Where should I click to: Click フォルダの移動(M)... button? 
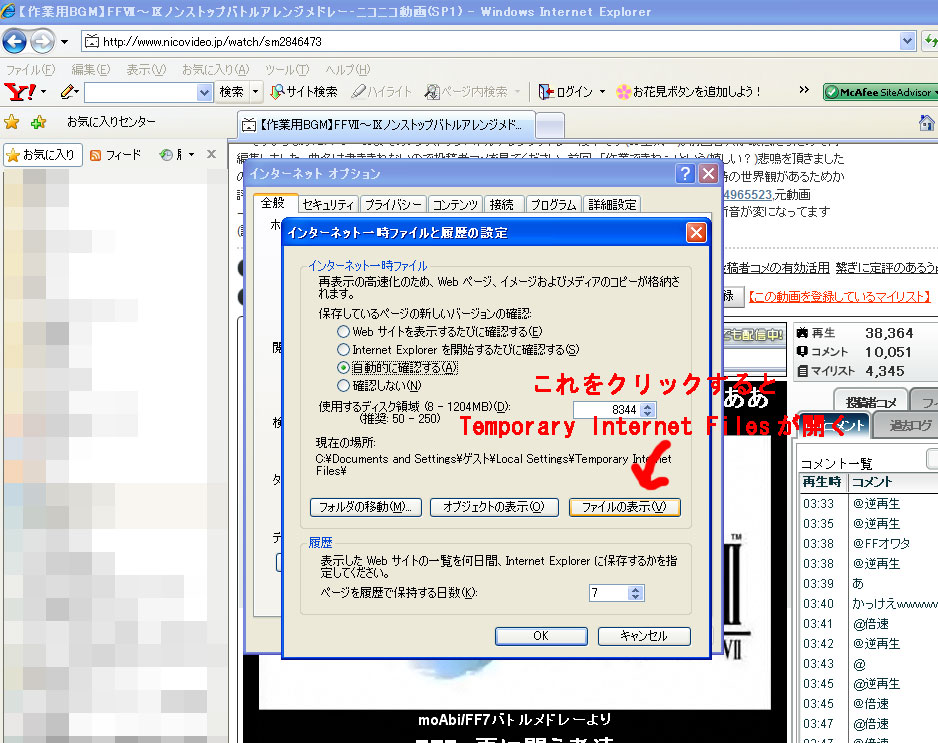tap(366, 507)
